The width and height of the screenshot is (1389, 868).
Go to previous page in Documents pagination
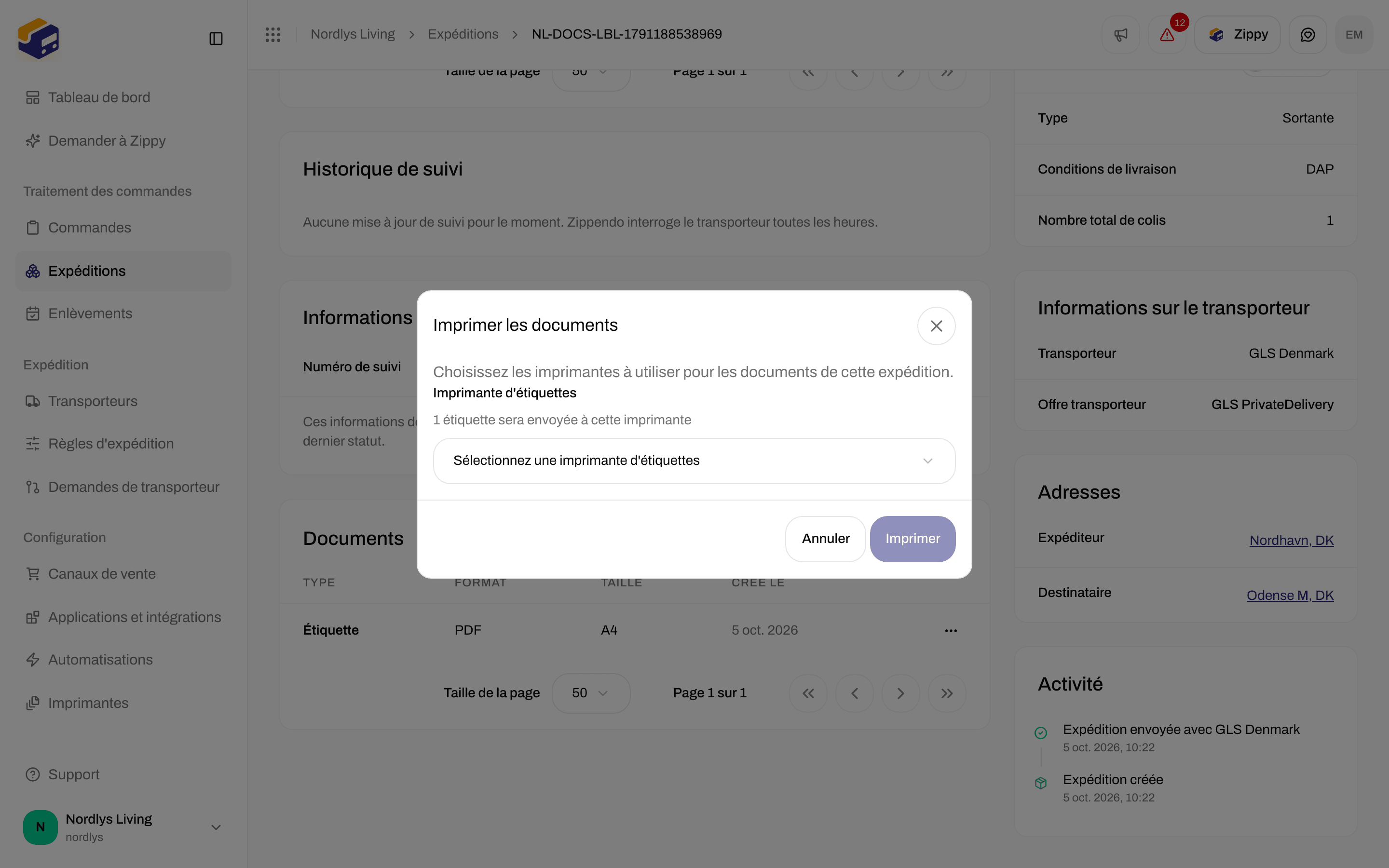point(855,693)
